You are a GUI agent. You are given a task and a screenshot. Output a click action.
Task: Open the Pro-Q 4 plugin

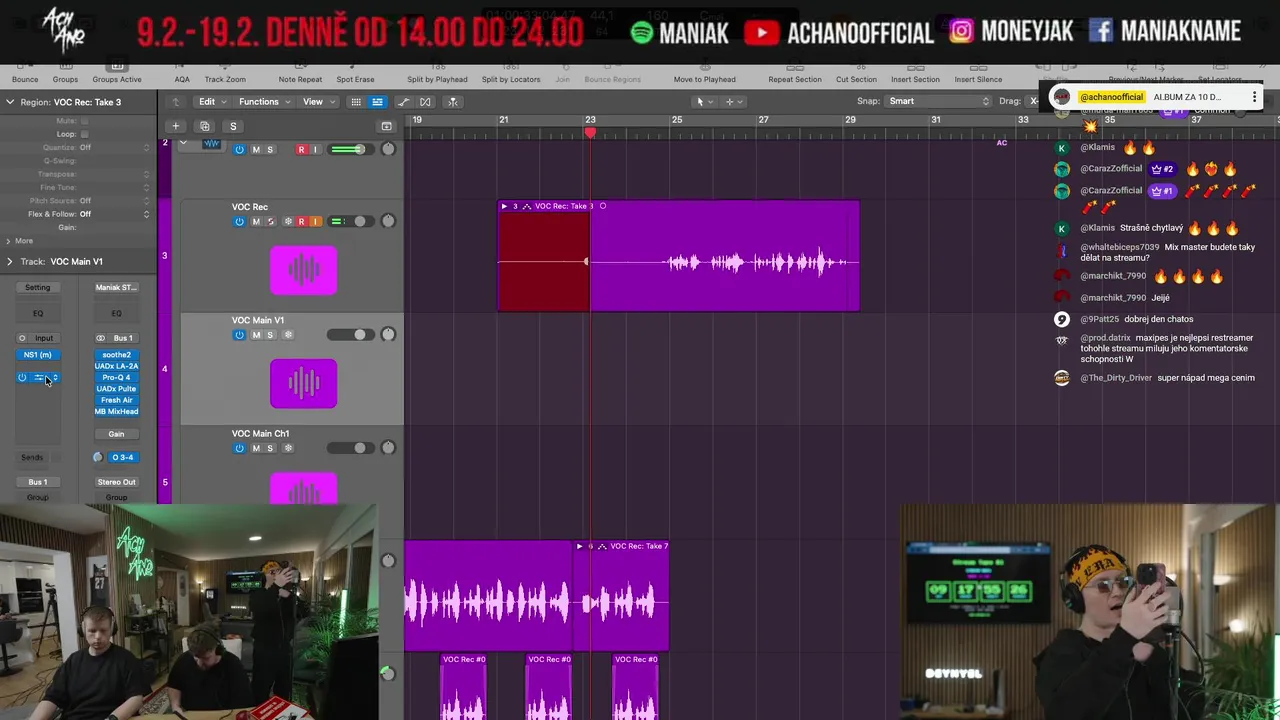(116, 377)
